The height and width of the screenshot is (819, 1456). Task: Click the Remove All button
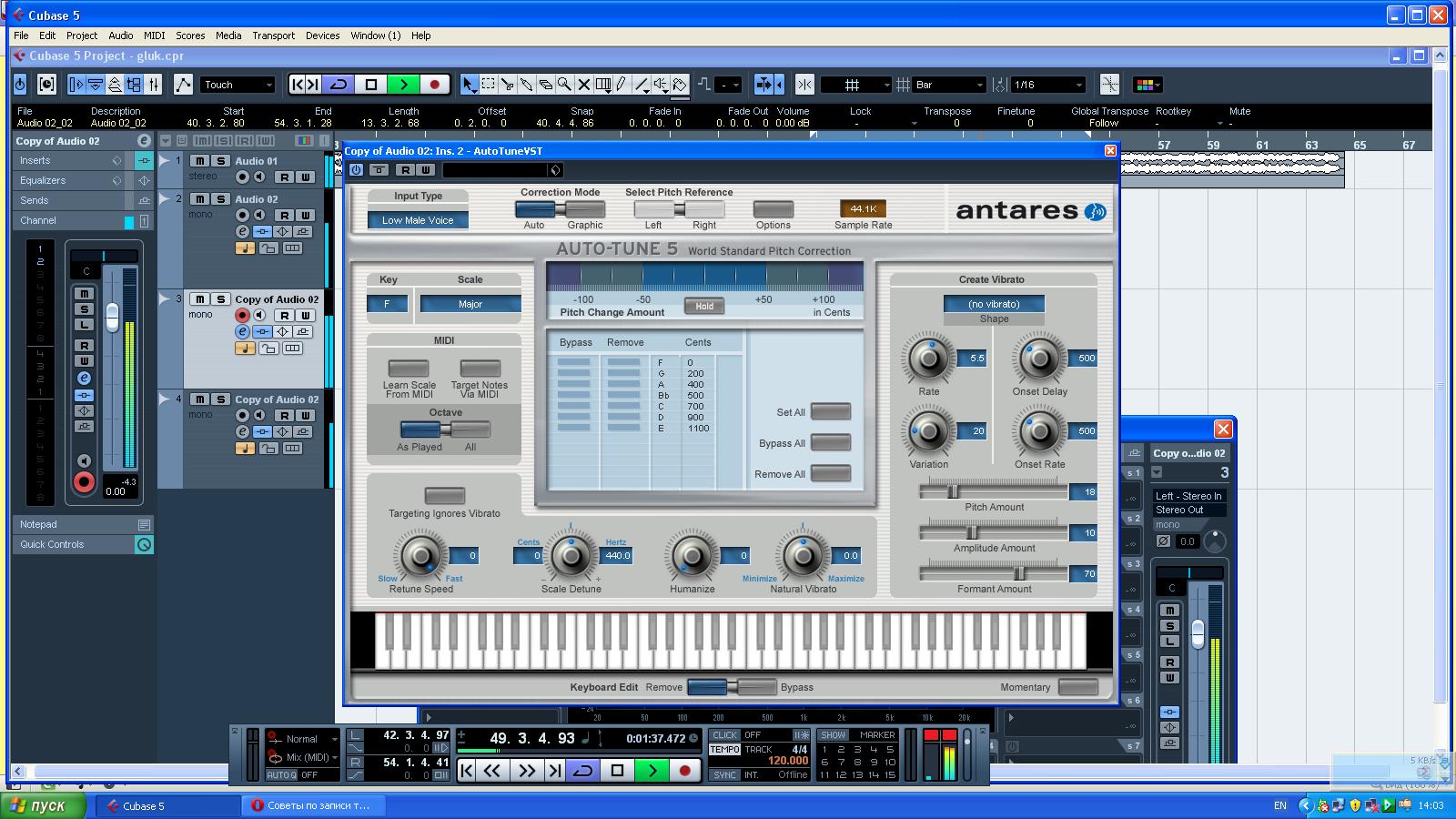pos(830,474)
